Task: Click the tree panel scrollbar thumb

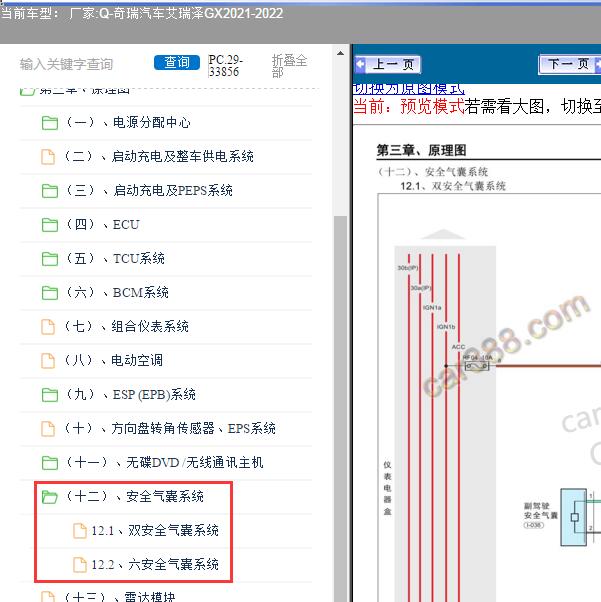Action: pos(340,407)
